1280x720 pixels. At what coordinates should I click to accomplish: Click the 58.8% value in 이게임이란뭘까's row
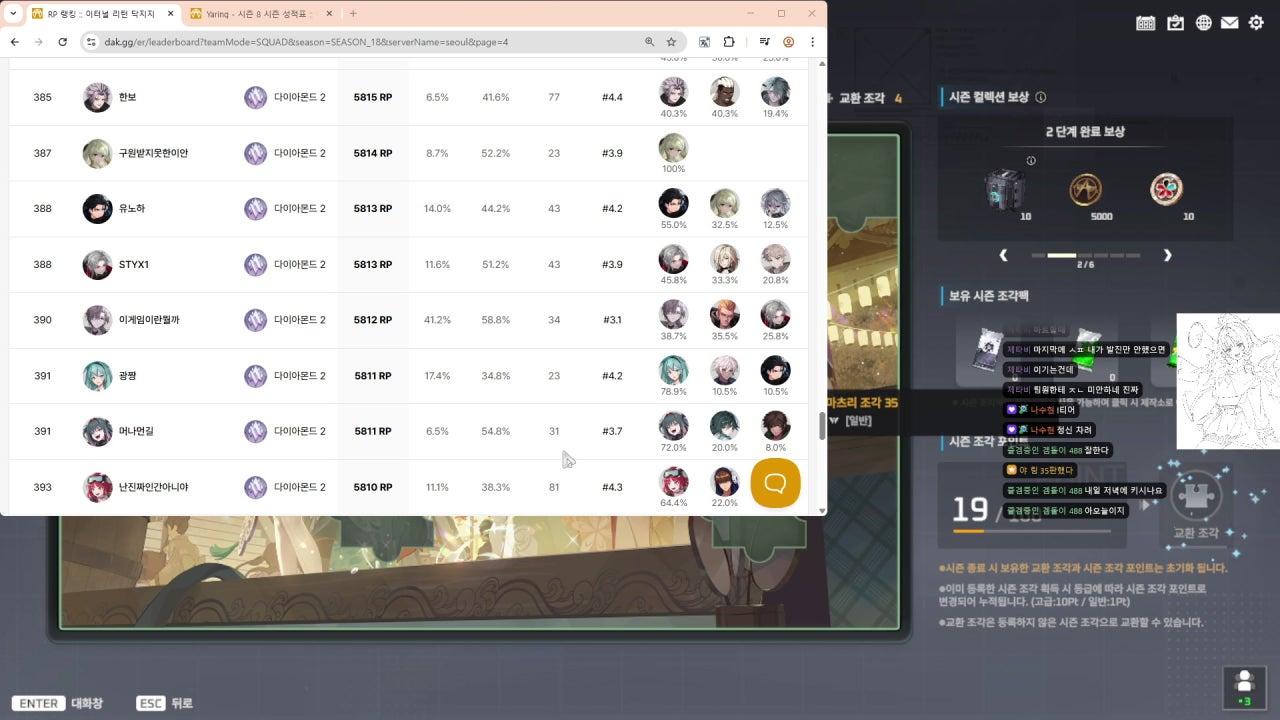[496, 320]
